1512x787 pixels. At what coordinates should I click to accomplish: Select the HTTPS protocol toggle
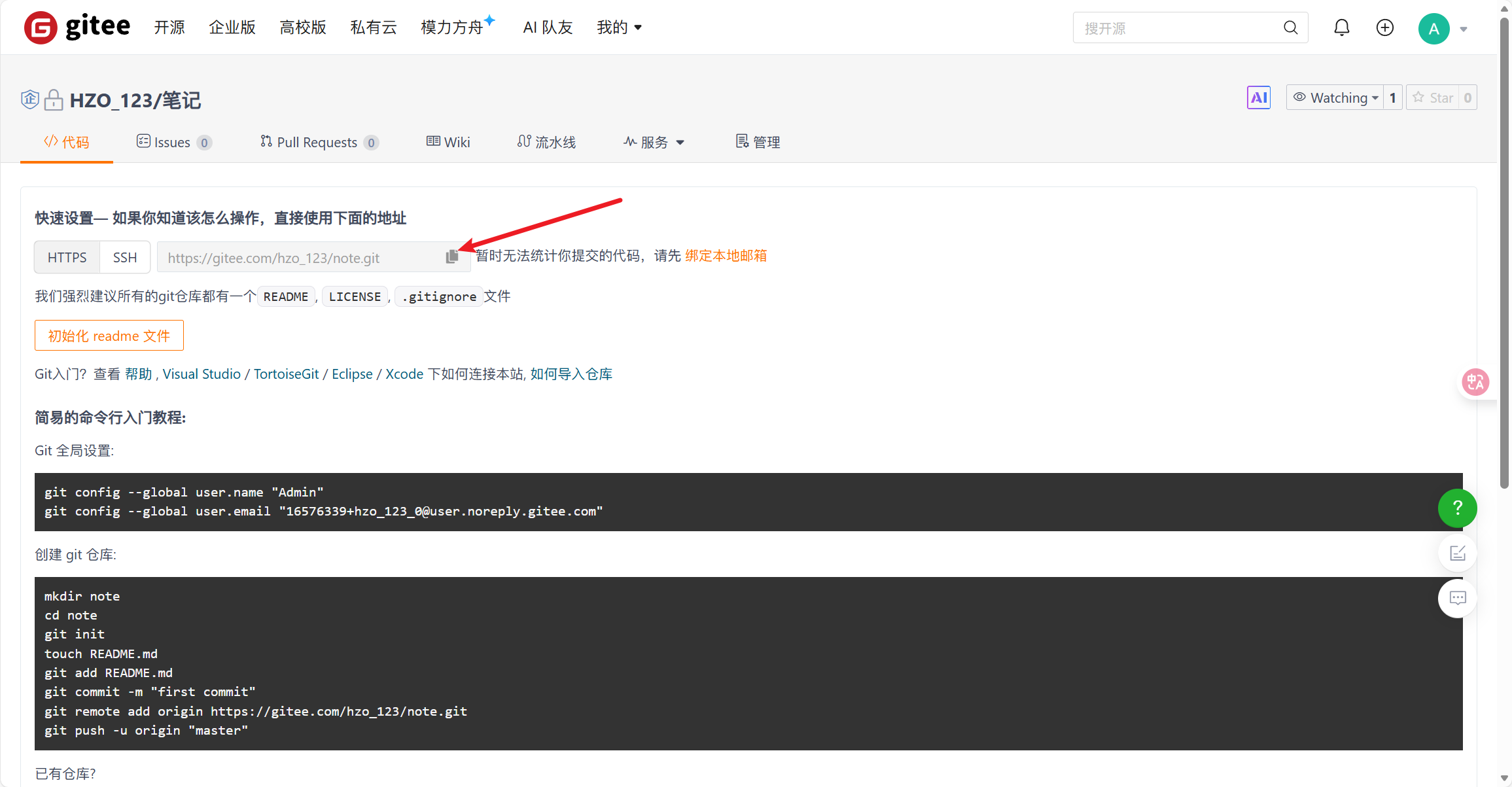pos(67,257)
